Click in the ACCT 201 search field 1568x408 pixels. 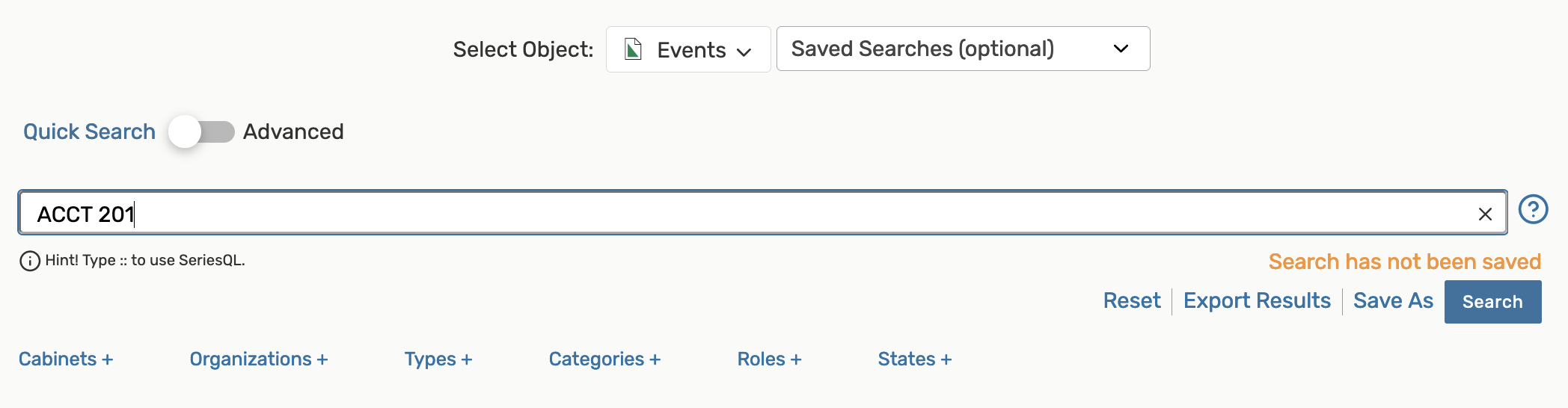748,214
